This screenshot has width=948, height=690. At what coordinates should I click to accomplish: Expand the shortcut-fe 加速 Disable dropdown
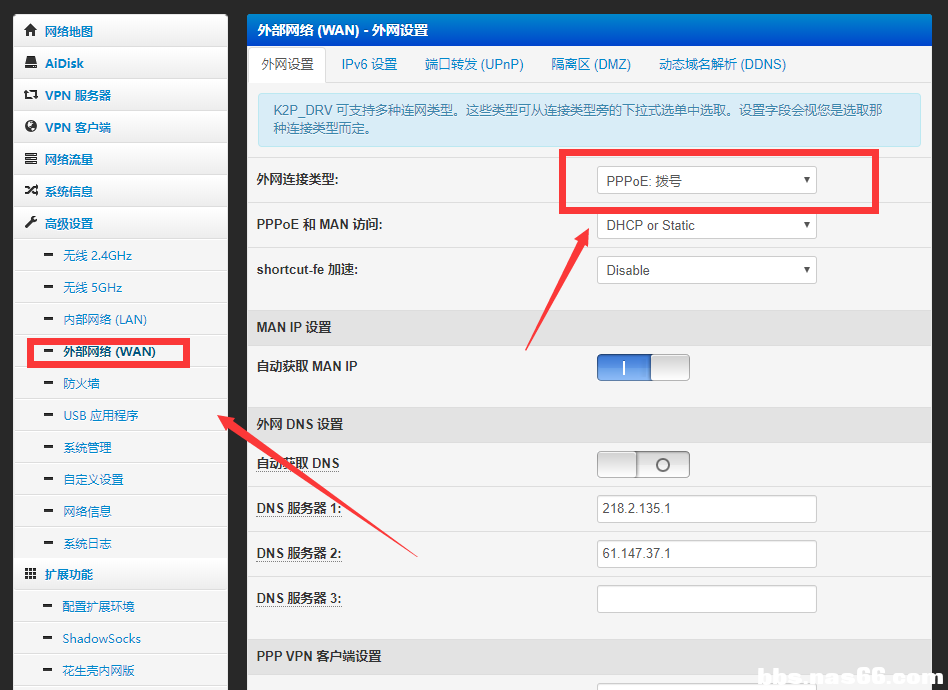pyautogui.click(x=706, y=270)
